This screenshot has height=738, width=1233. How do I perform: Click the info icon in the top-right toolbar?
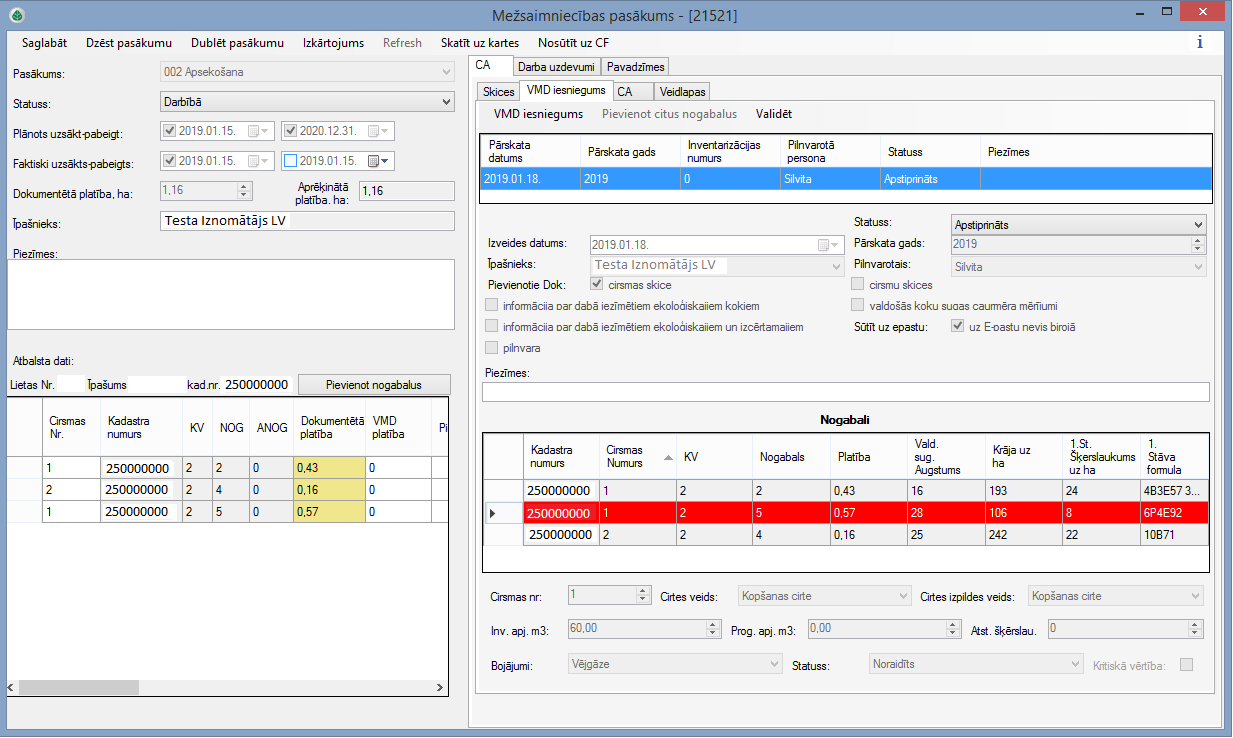[1199, 43]
